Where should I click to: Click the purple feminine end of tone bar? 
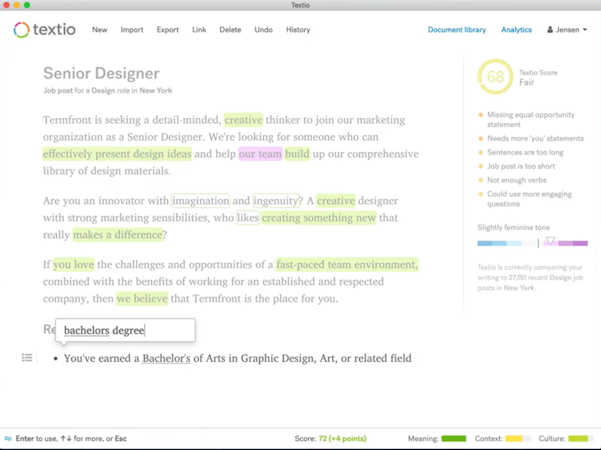[580, 243]
